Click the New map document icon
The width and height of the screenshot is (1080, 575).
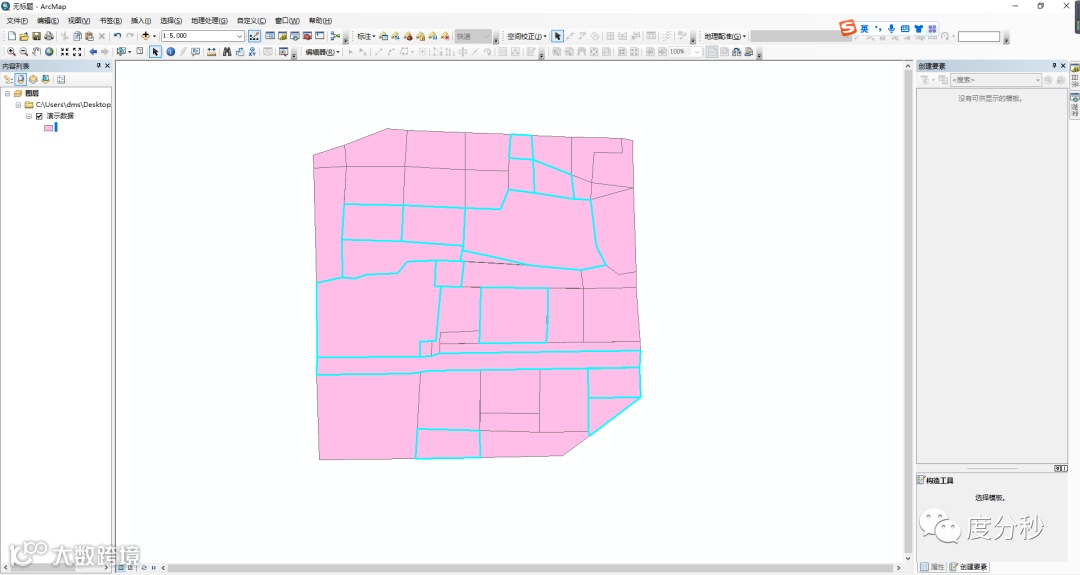point(11,36)
